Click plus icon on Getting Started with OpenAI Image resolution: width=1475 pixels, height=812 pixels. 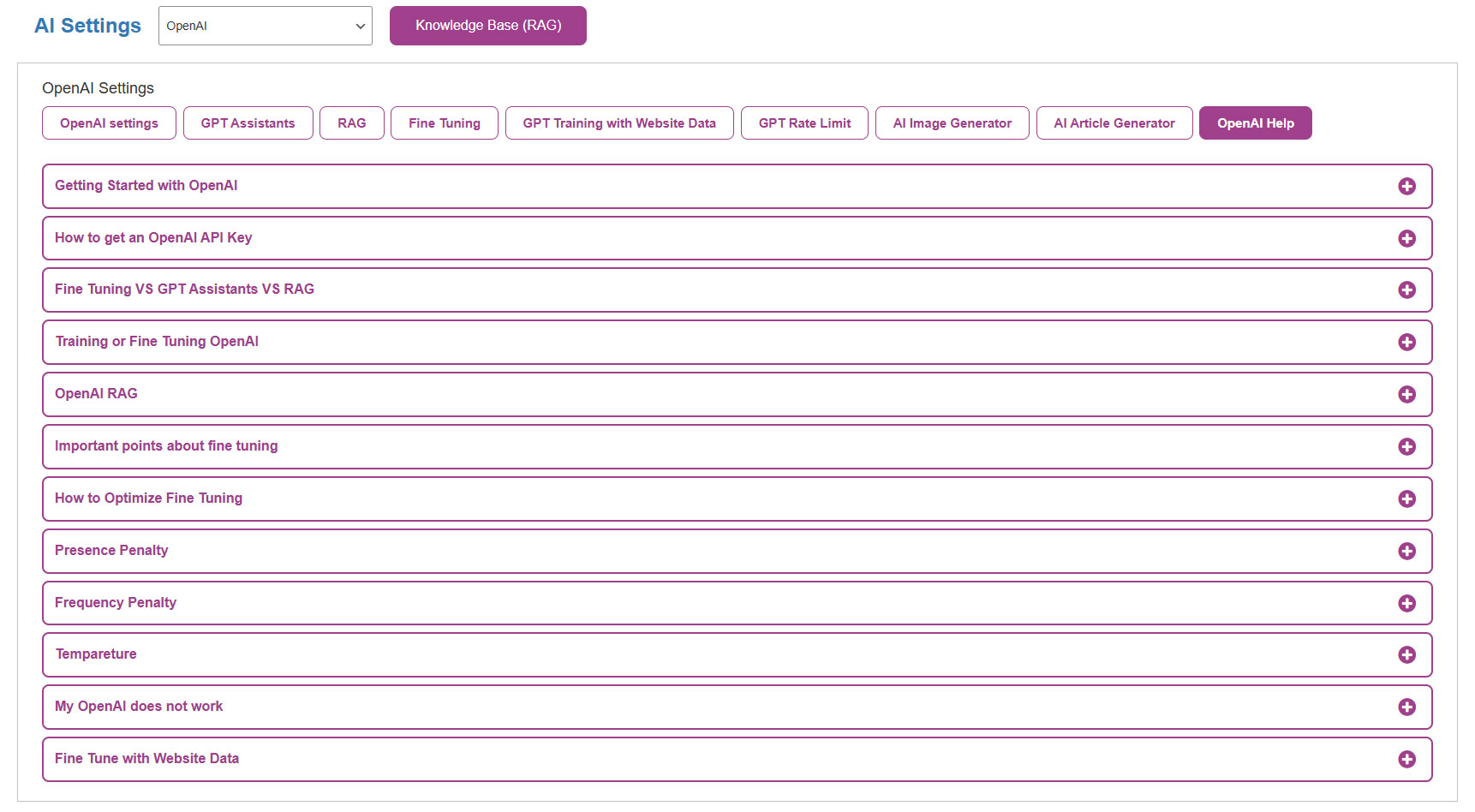point(1406,187)
